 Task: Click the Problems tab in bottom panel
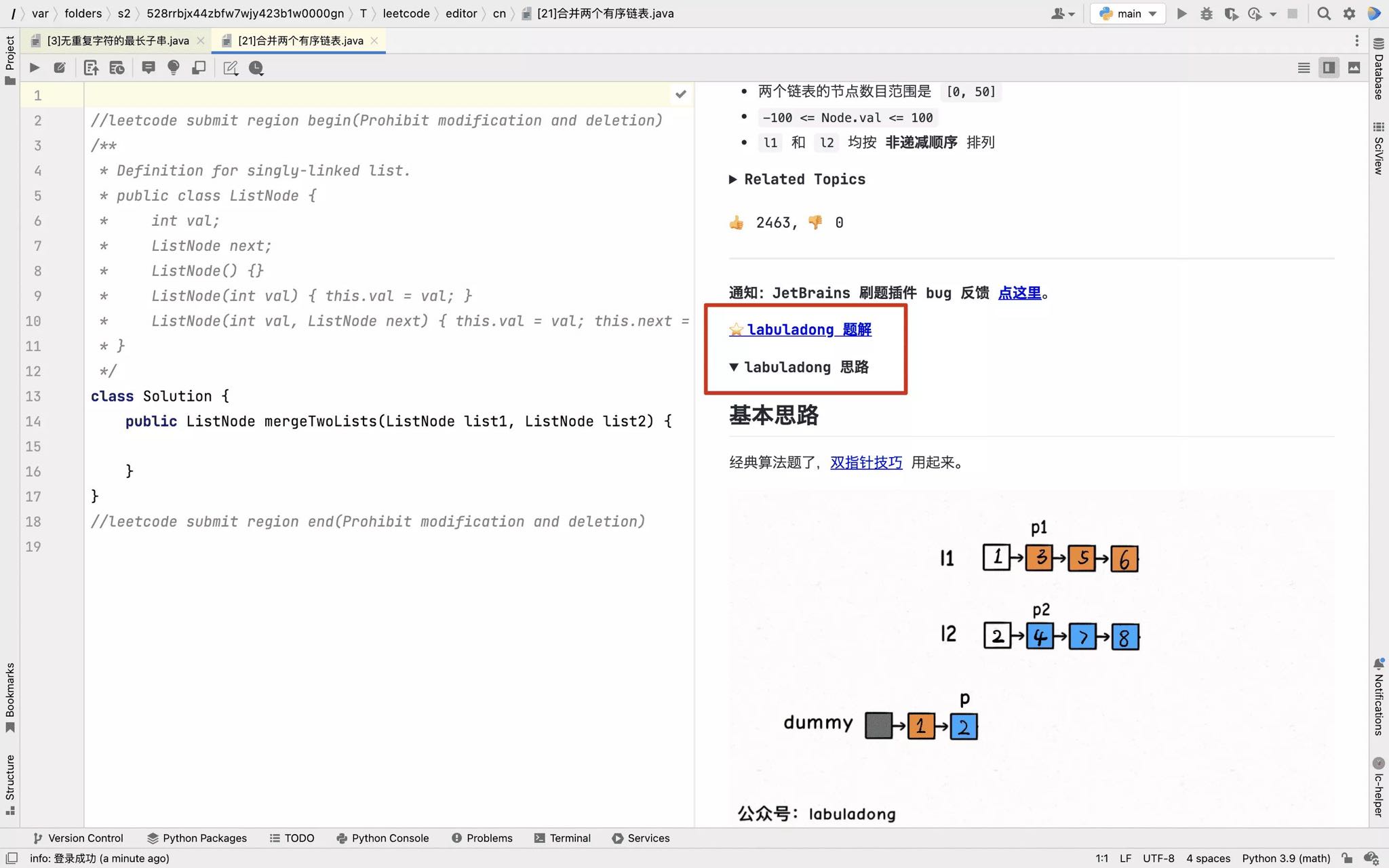[488, 838]
